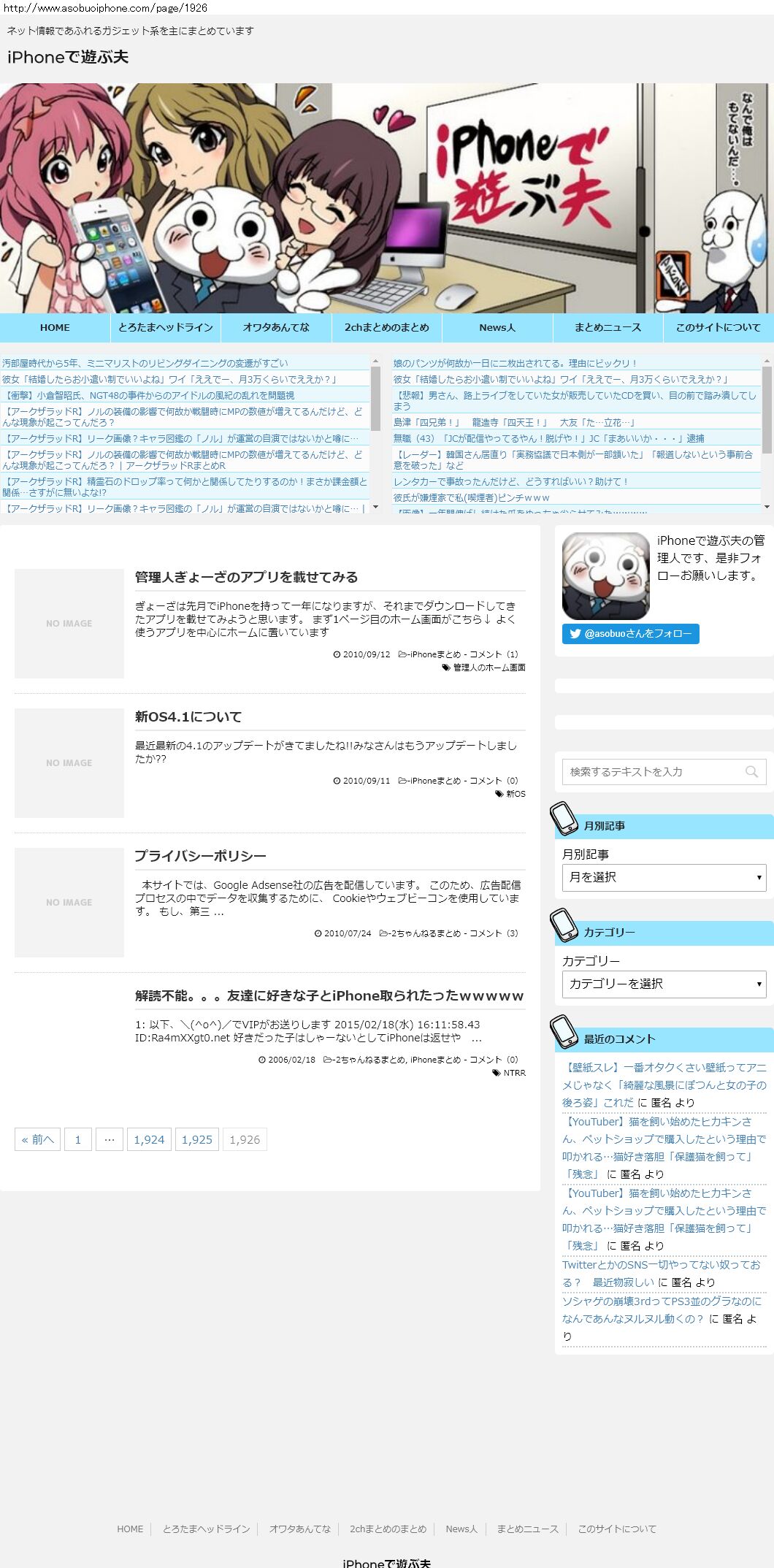
Task: Click the tag icon beside NTRR
Action: 497,1073
